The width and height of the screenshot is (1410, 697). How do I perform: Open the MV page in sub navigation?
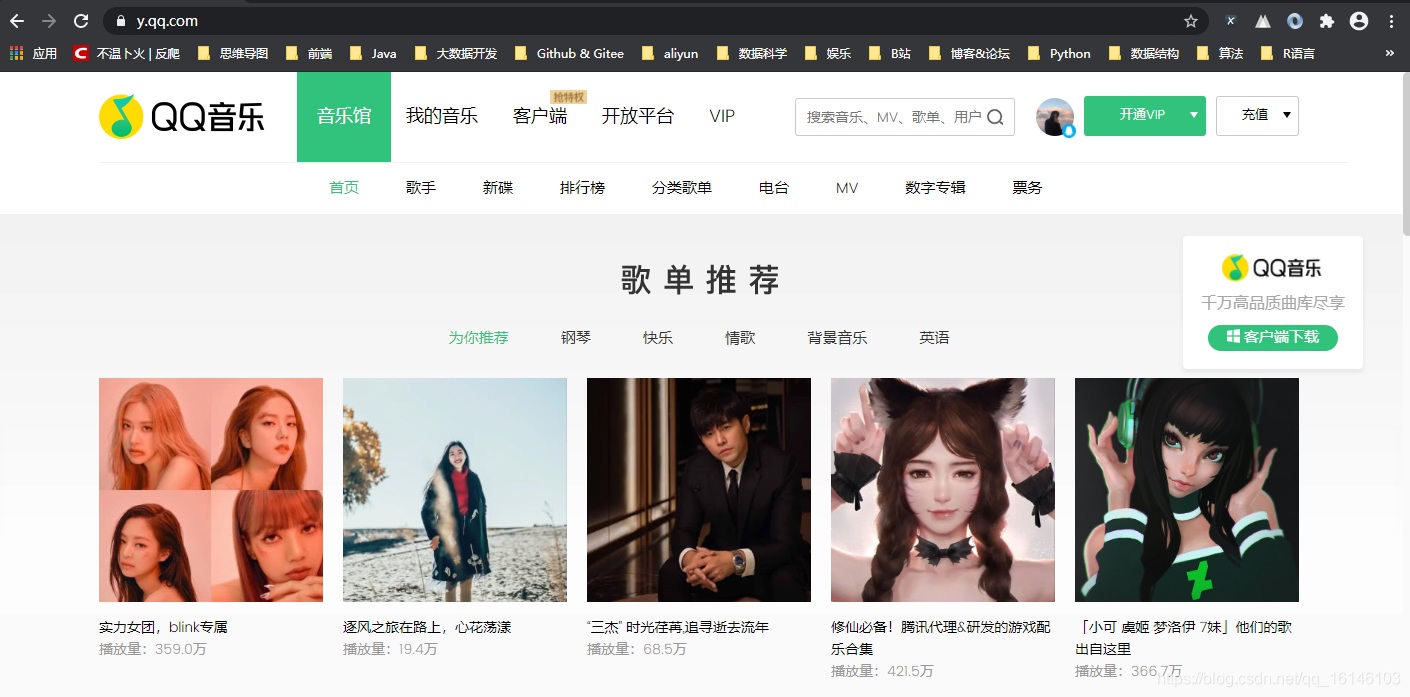(x=847, y=188)
